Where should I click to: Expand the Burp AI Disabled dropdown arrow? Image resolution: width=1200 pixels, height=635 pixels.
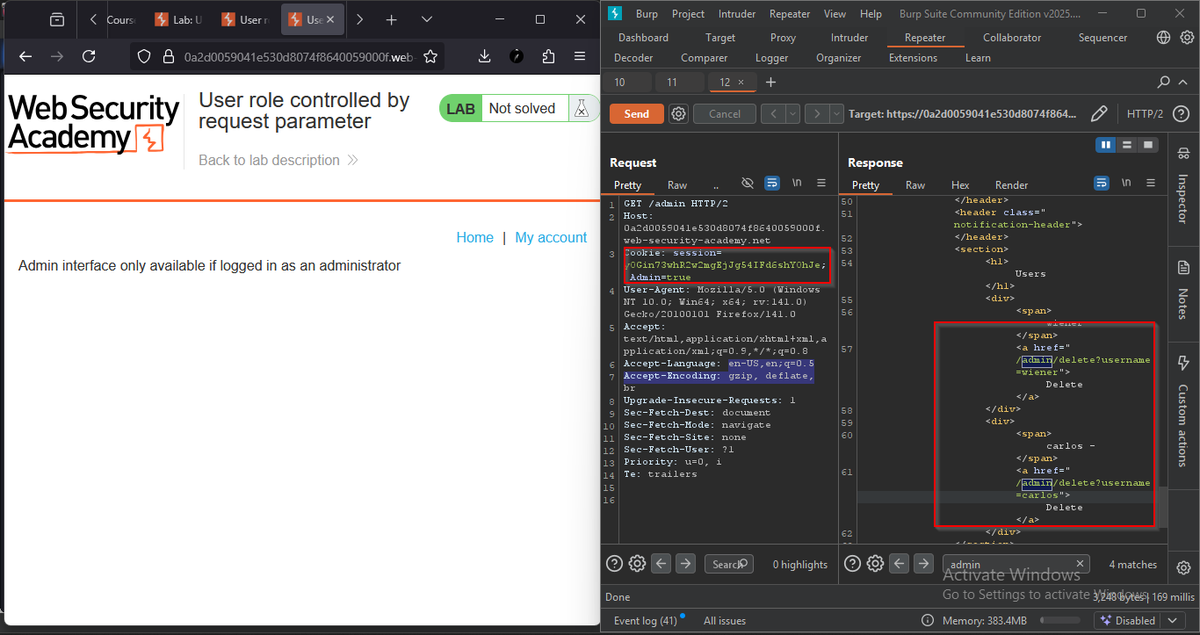[1171, 621]
